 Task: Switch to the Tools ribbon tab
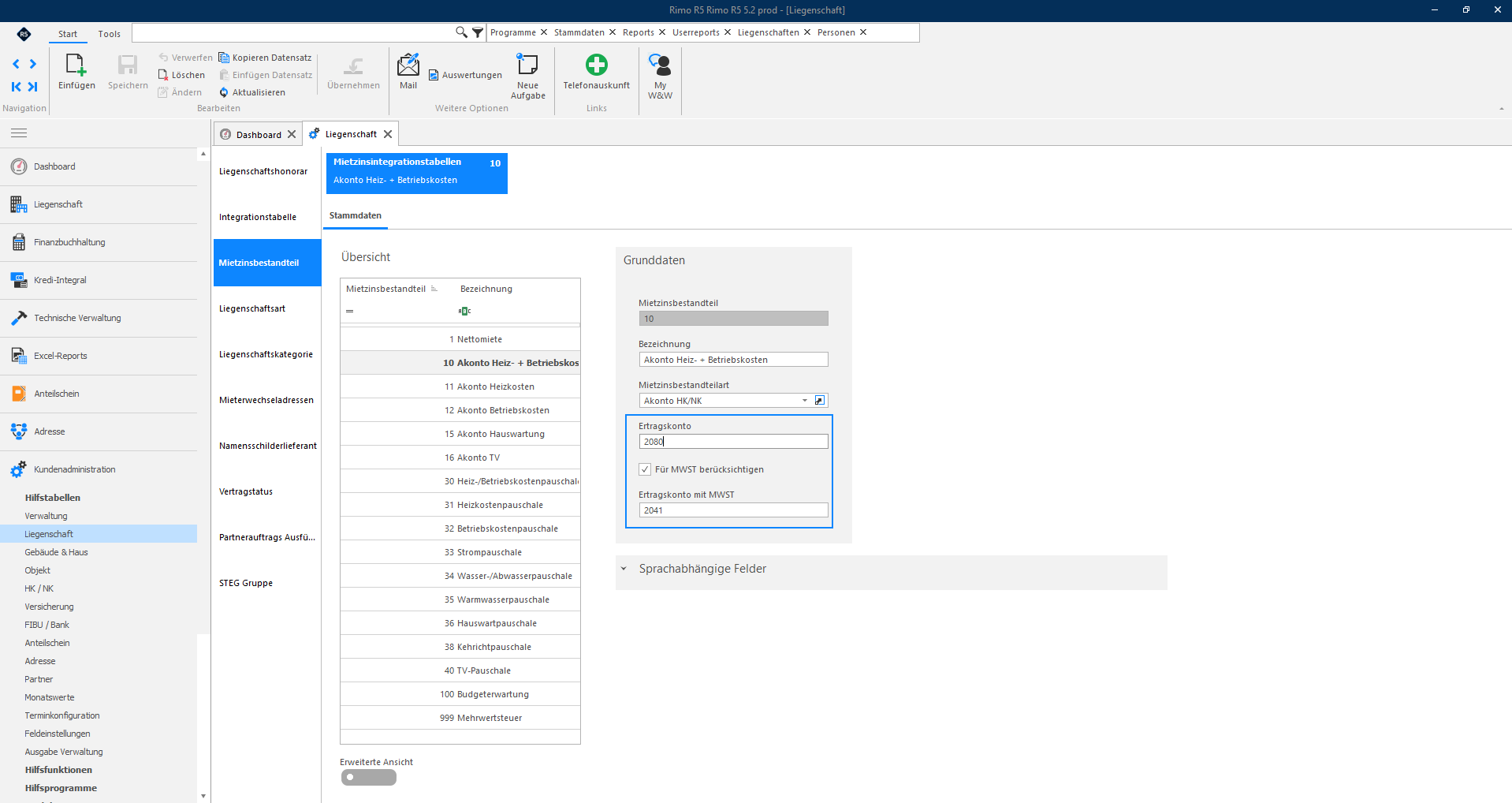pyautogui.click(x=110, y=34)
